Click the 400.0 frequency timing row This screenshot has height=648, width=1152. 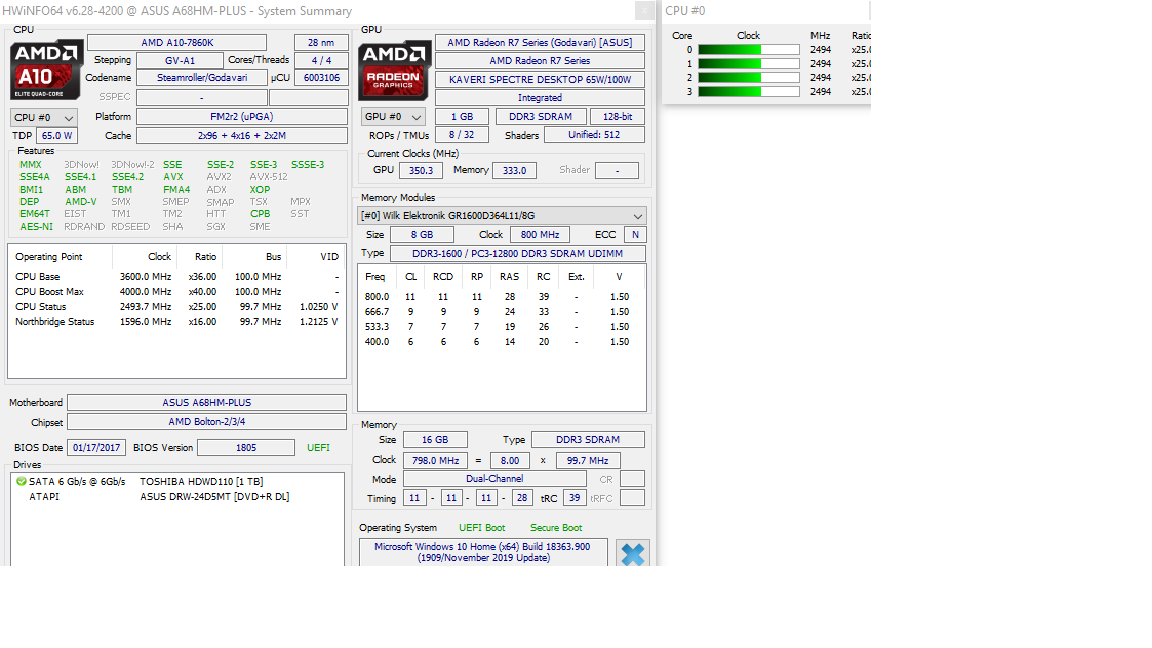(x=501, y=342)
